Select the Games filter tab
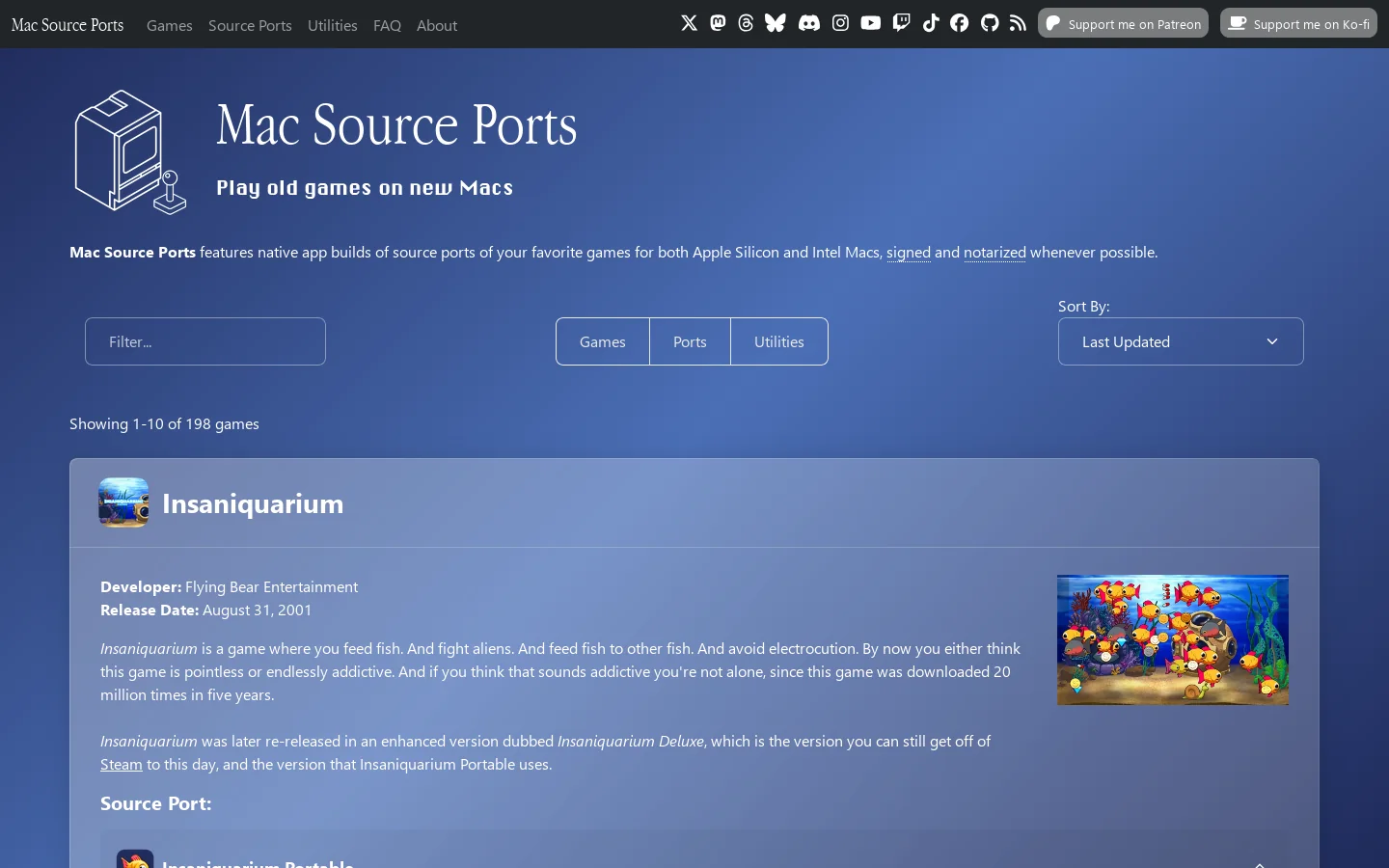This screenshot has height=868, width=1389. click(x=603, y=341)
